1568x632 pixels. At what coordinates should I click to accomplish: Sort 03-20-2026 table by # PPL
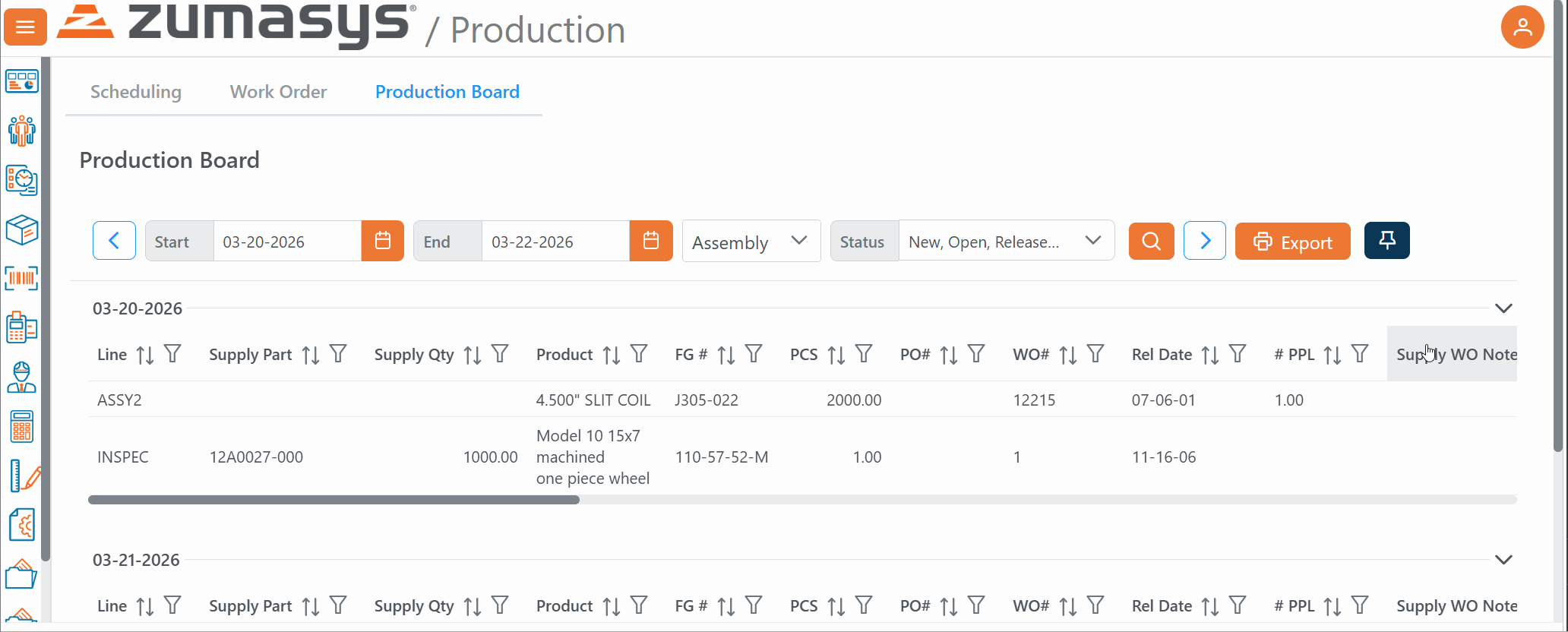[1332, 355]
